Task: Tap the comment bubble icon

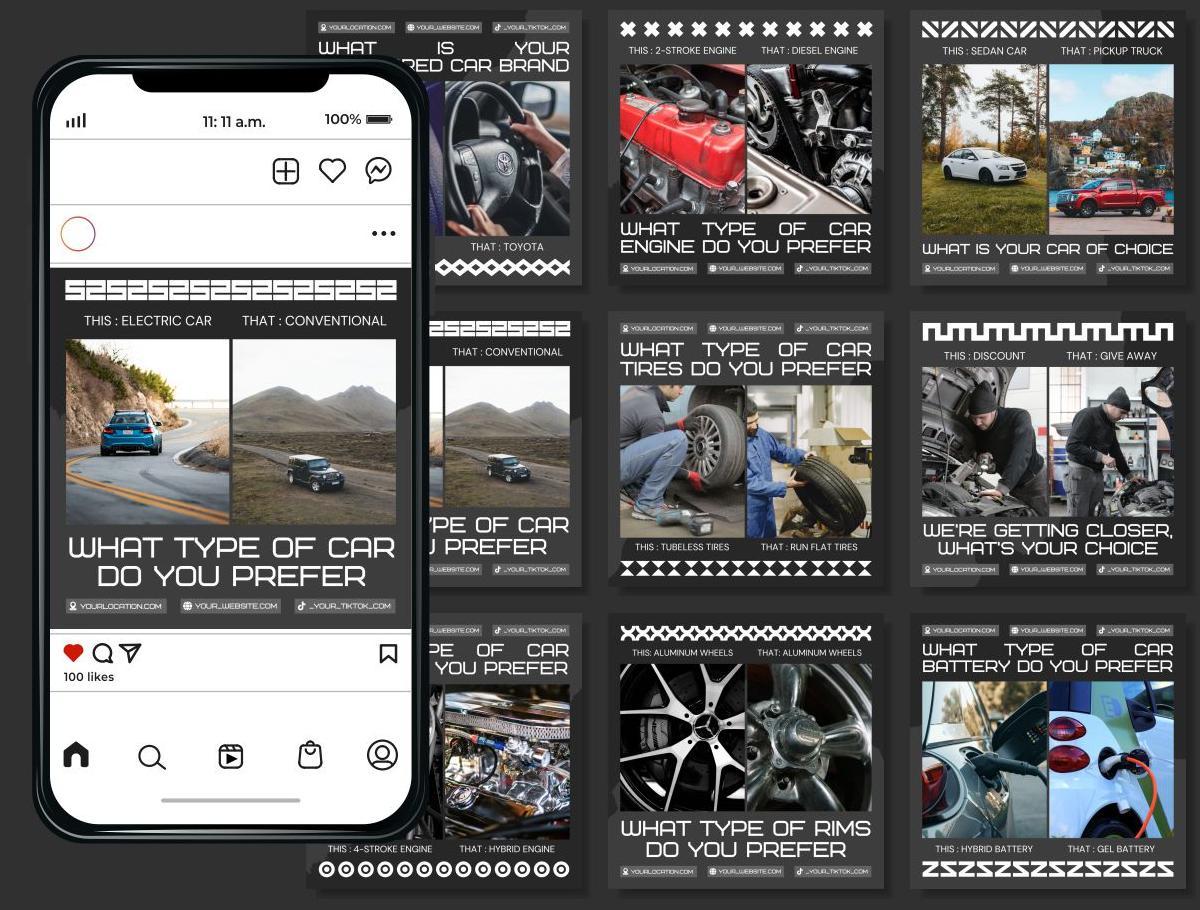Action: 102,654
